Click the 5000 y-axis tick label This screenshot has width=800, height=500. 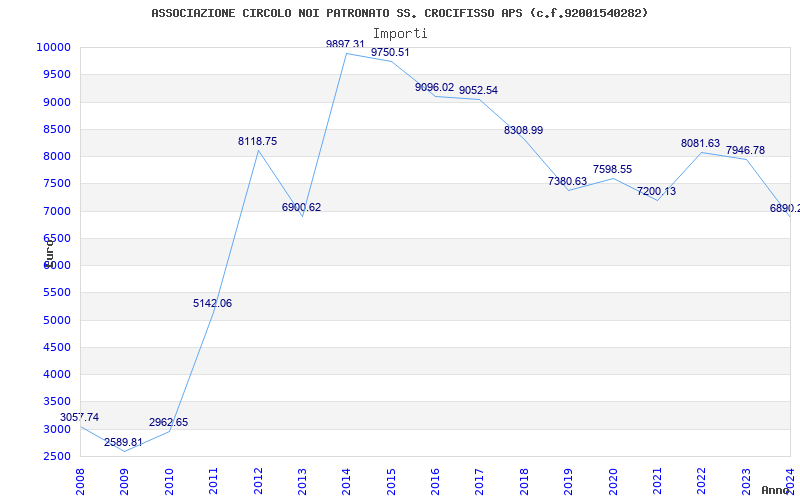56,320
